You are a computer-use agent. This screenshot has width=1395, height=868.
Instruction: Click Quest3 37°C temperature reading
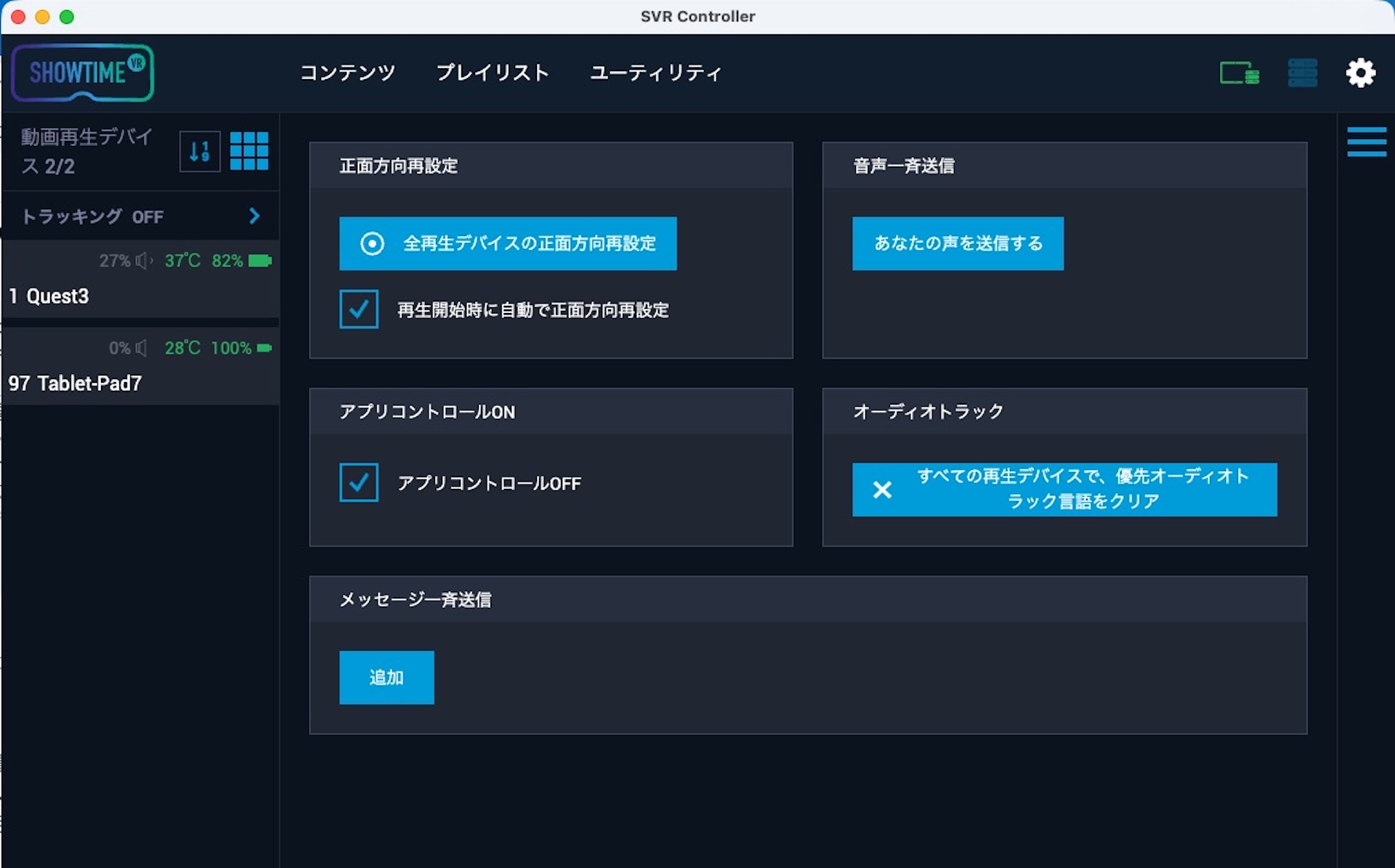(x=182, y=261)
